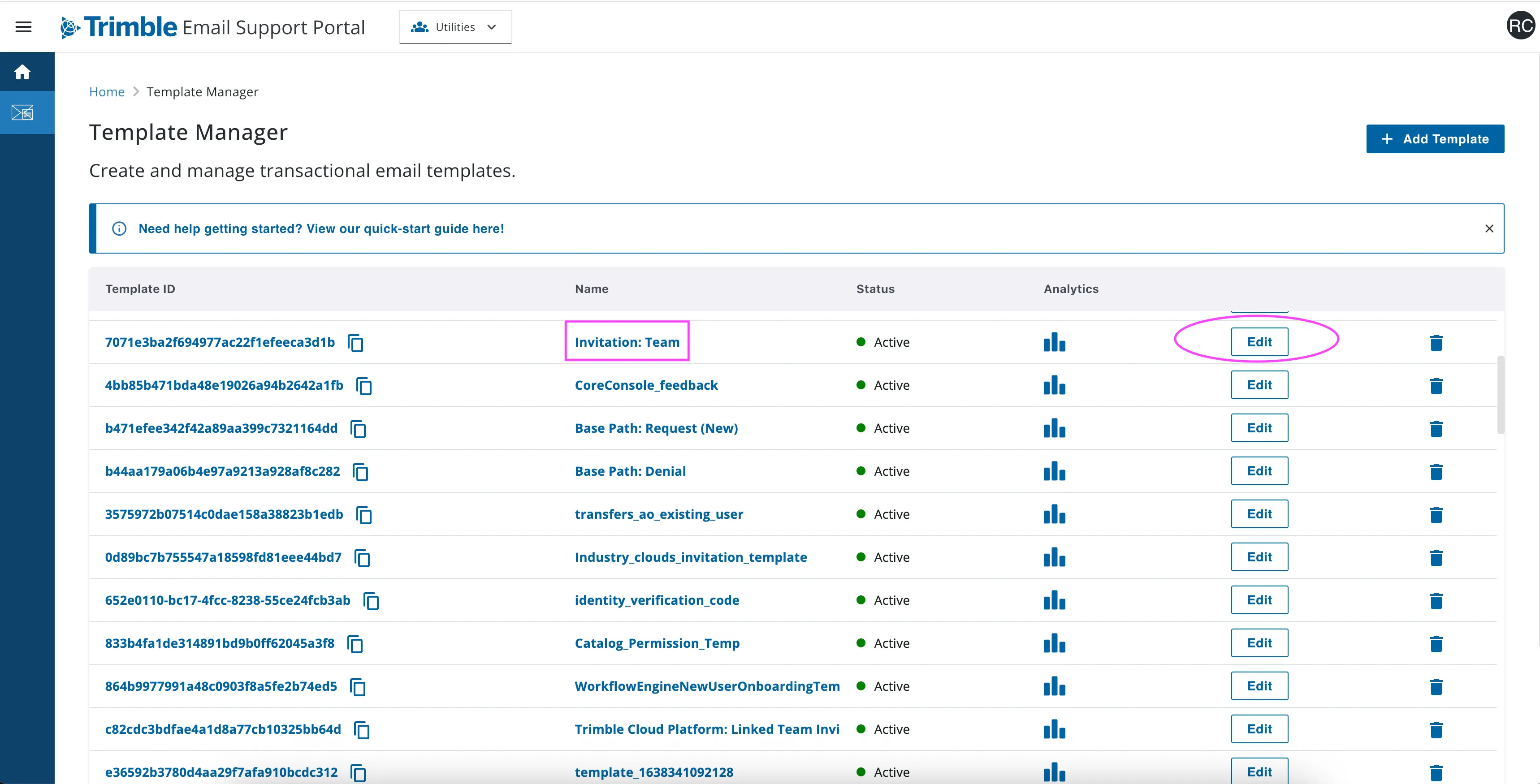
Task: Dismiss the quick-start guide banner
Action: [x=1488, y=229]
